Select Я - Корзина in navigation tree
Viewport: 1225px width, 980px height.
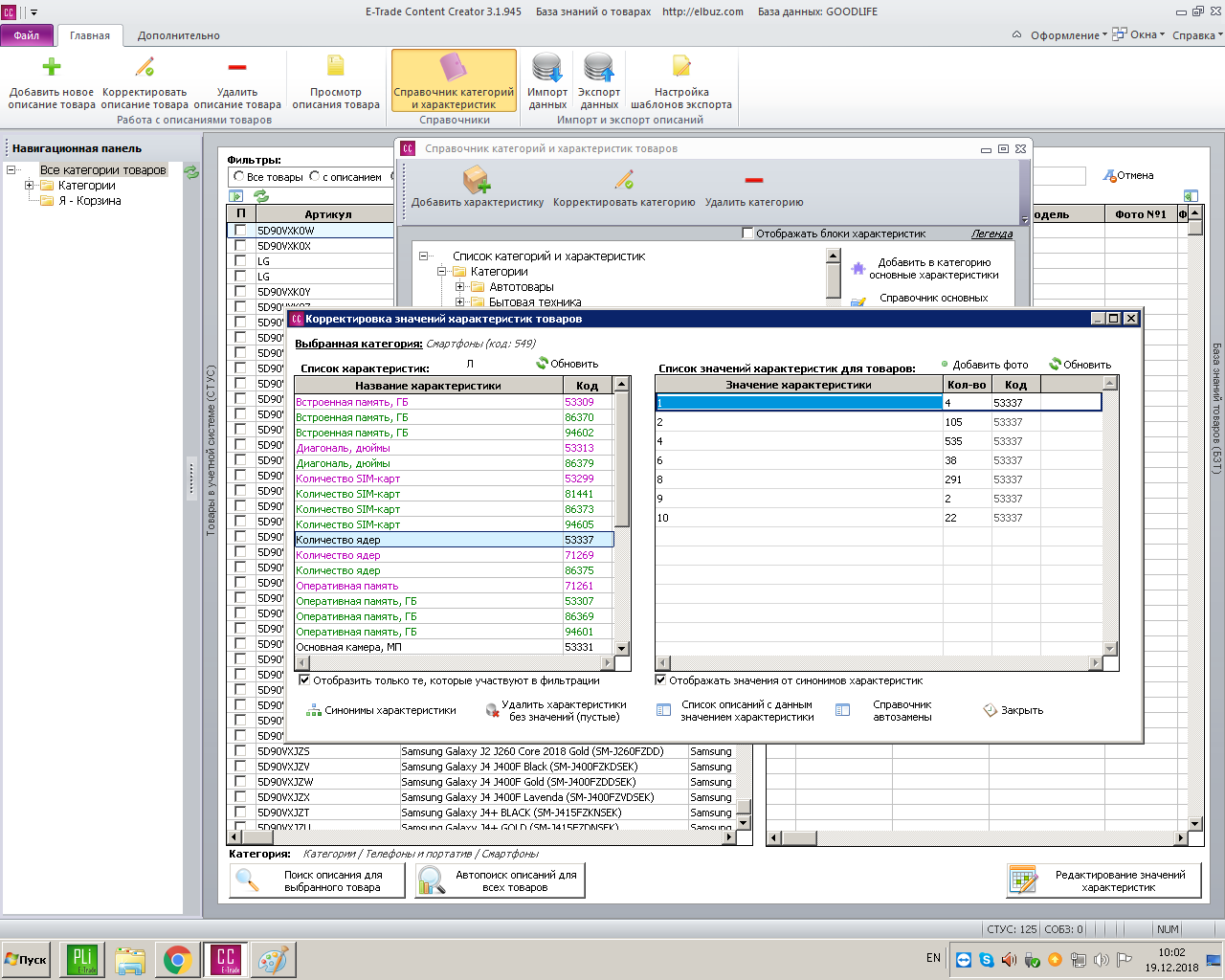[x=90, y=201]
